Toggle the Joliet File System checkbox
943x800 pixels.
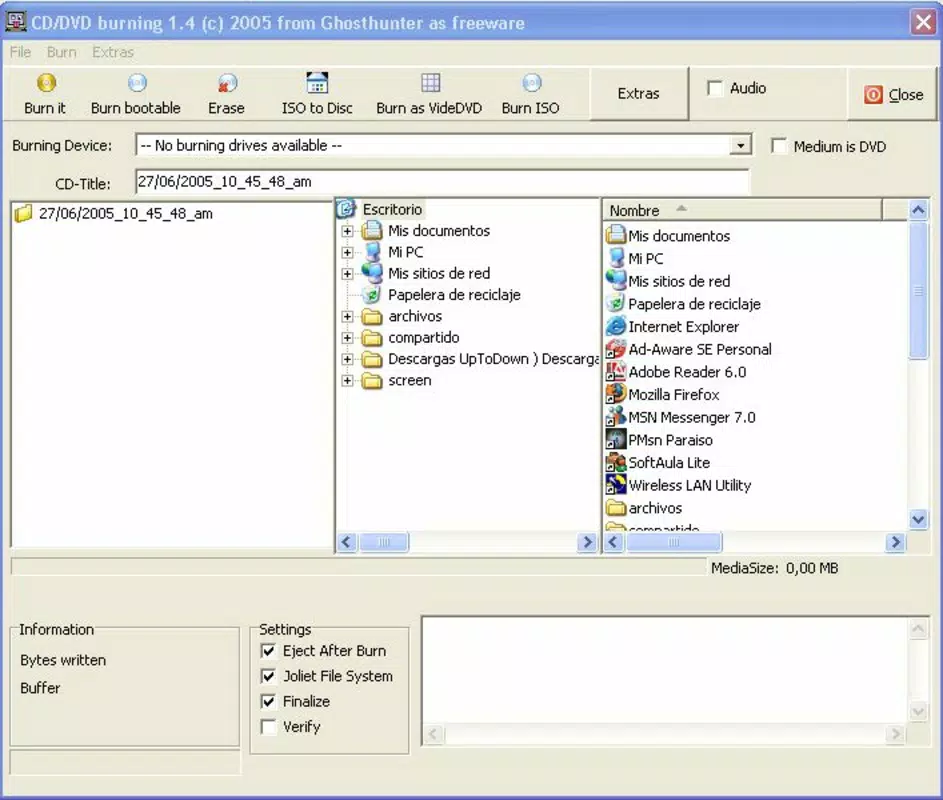point(269,676)
